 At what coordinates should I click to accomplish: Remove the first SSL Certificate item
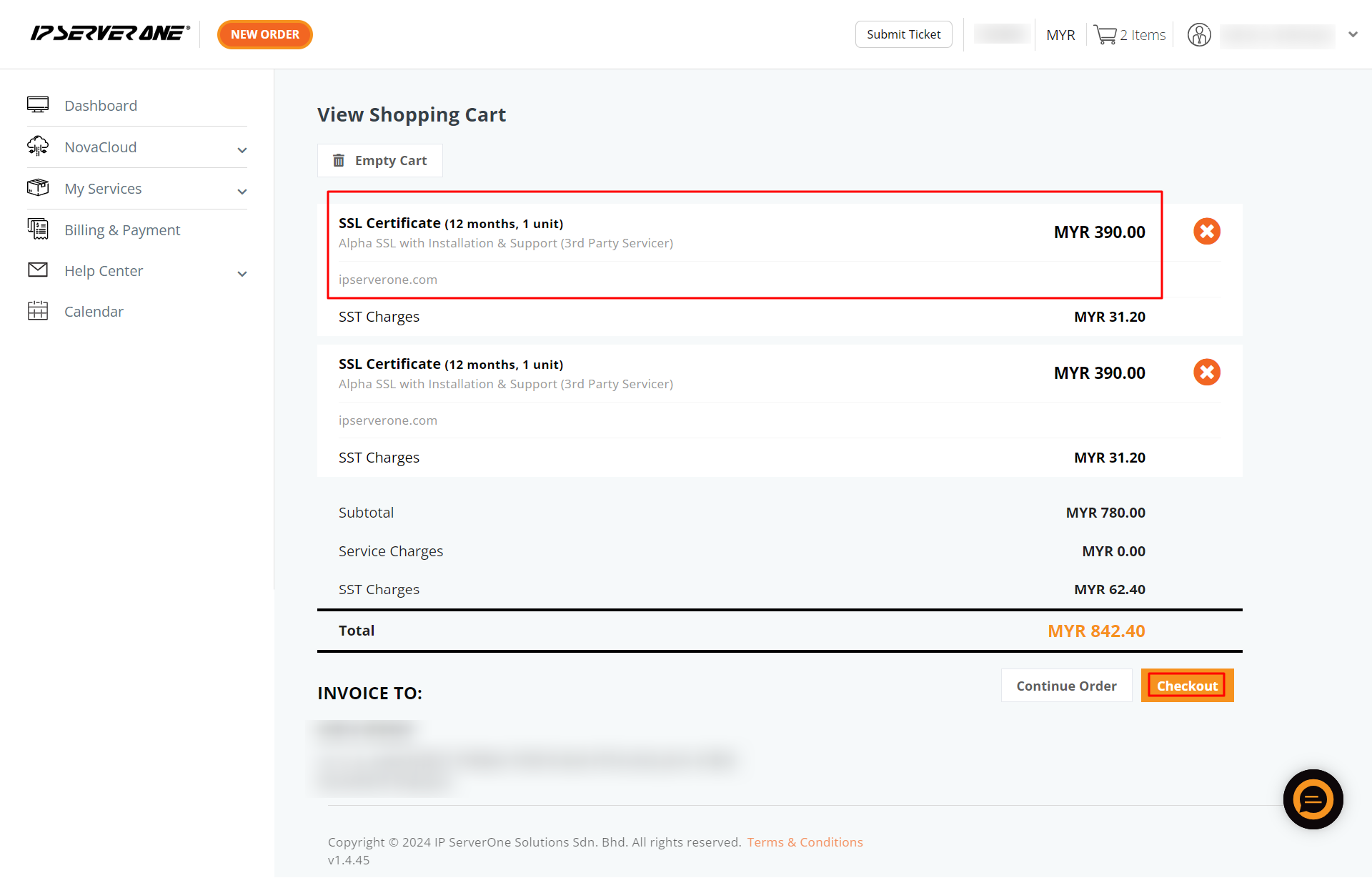tap(1207, 231)
